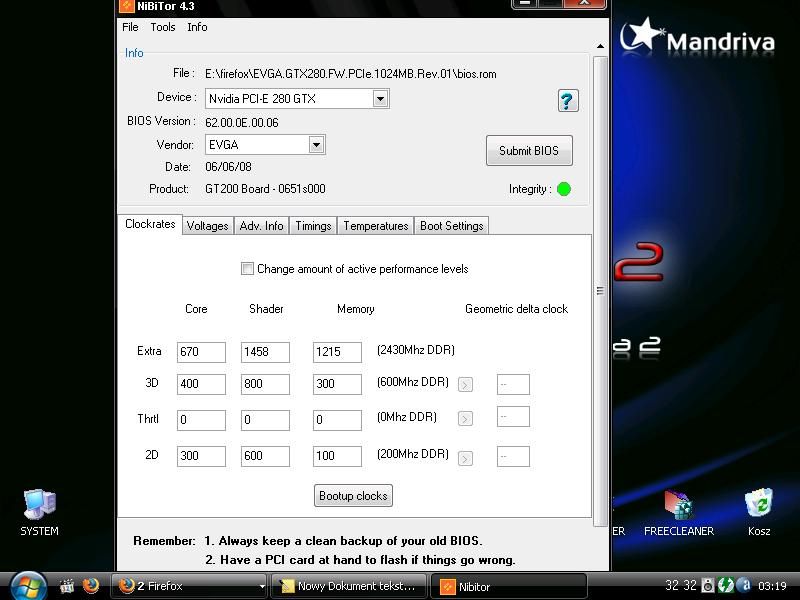800x600 pixels.
Task: Click the NiBiTor title bar logo icon
Action: pos(127,6)
